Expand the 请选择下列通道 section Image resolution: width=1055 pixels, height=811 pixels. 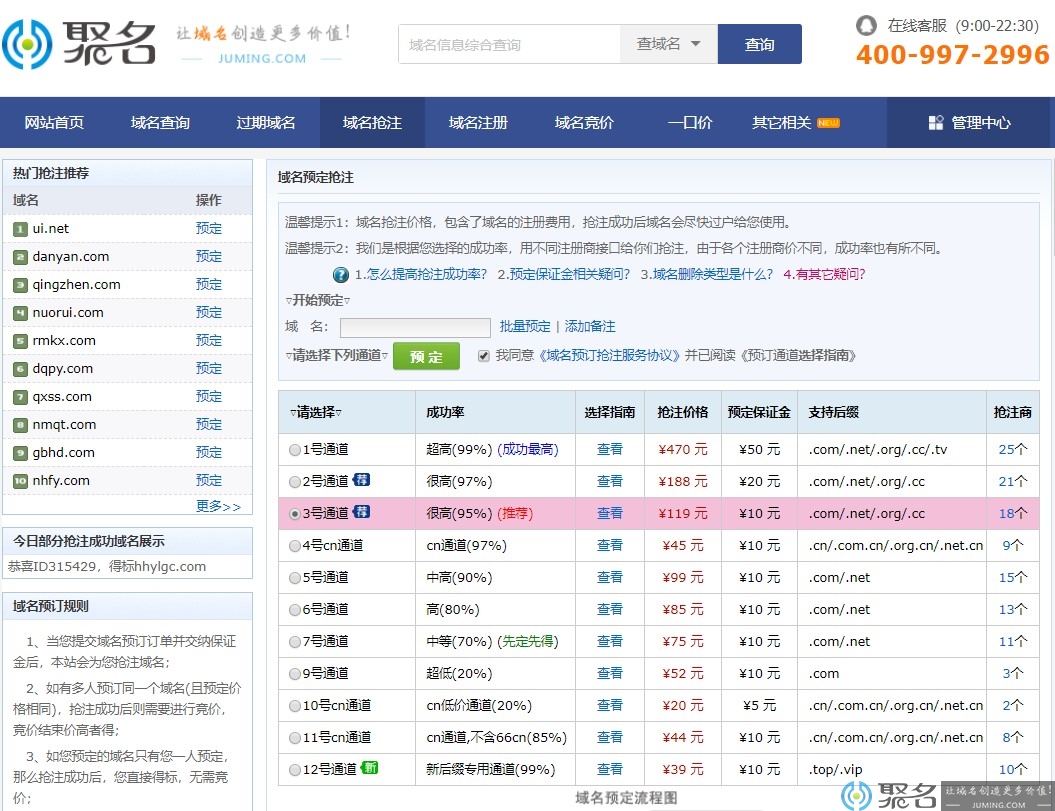[x=336, y=355]
